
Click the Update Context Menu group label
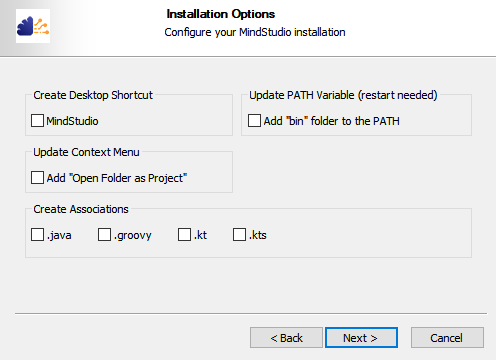pos(86,152)
